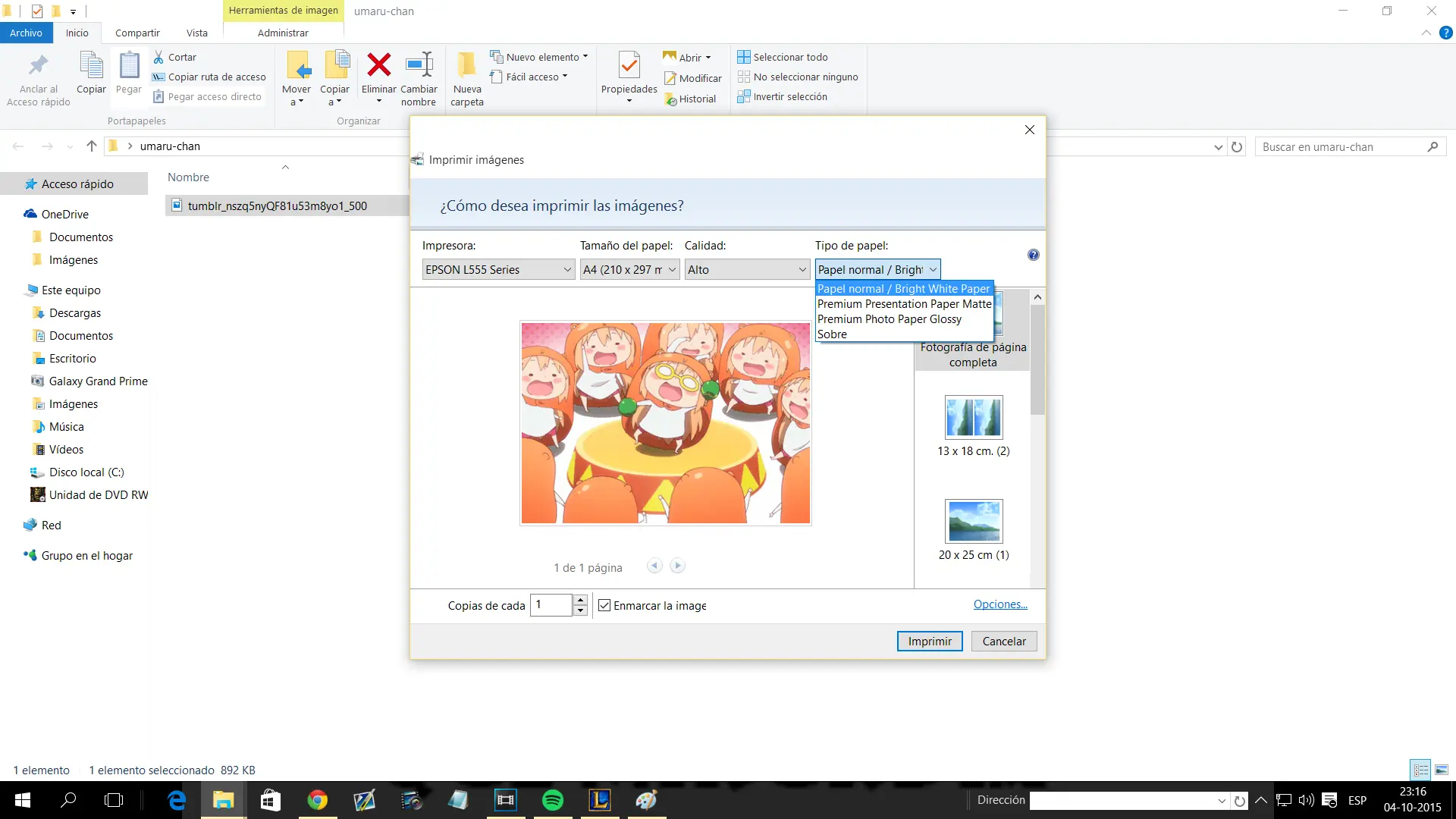Expand the taskbar Dirección dropdown

pos(1222,801)
